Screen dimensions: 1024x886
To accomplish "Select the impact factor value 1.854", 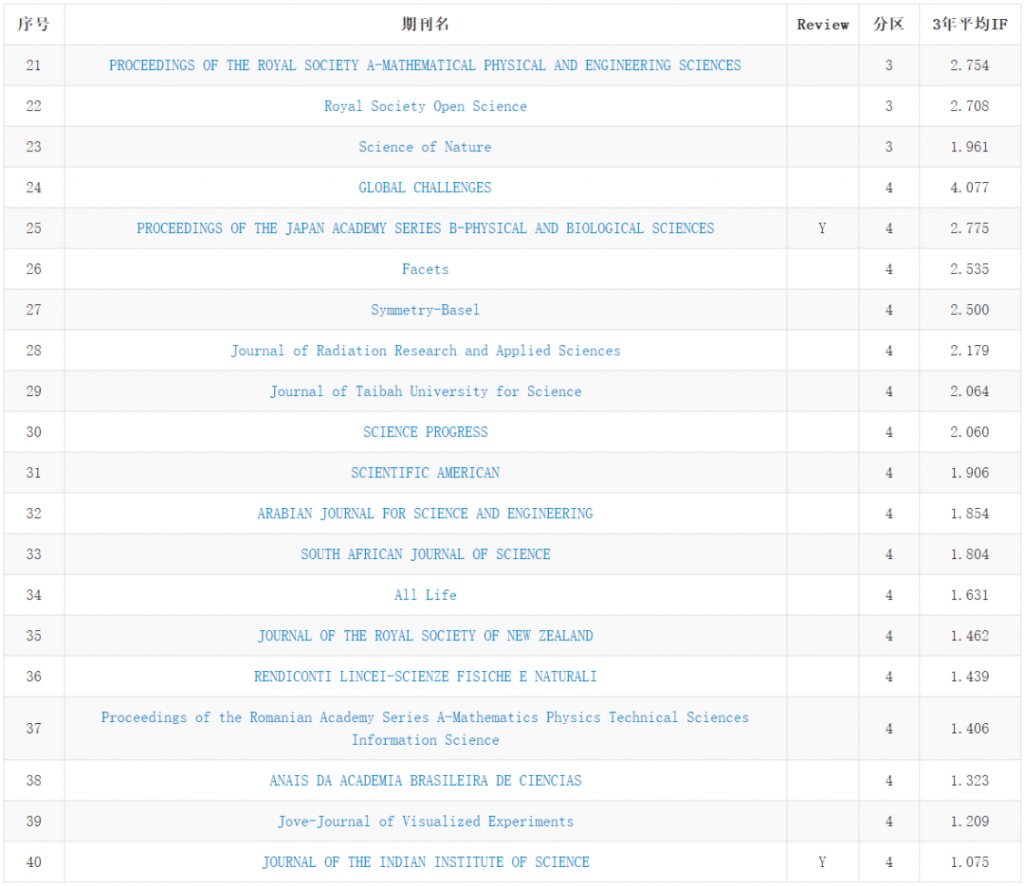I will [970, 514].
